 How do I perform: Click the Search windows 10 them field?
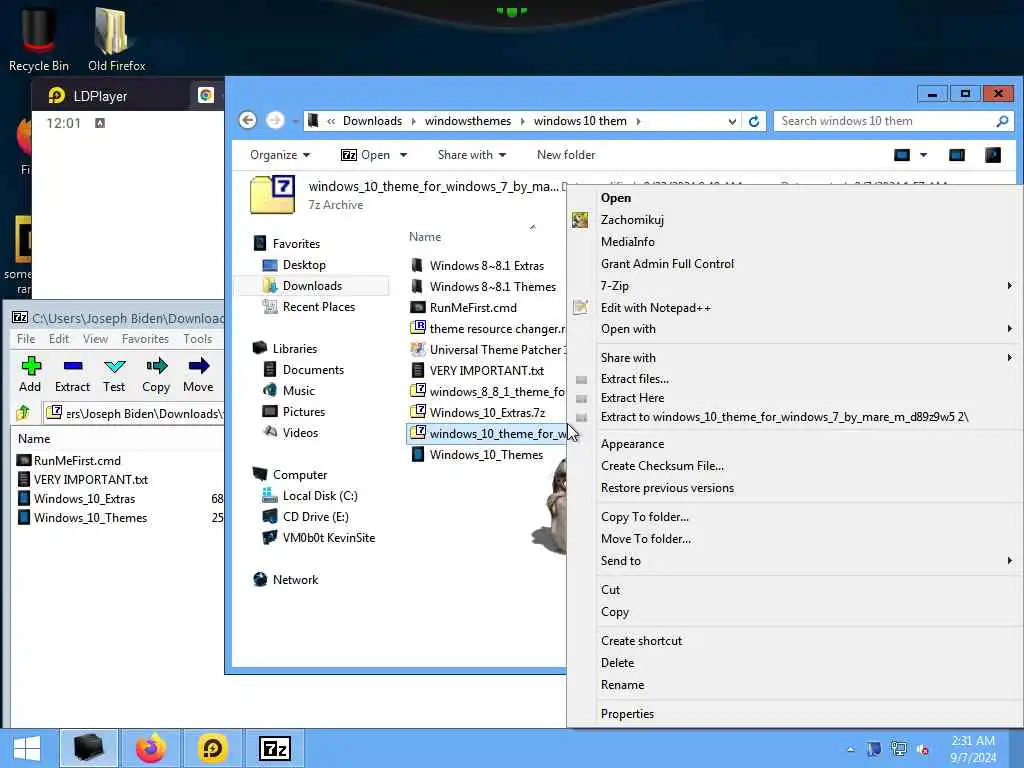coord(885,121)
